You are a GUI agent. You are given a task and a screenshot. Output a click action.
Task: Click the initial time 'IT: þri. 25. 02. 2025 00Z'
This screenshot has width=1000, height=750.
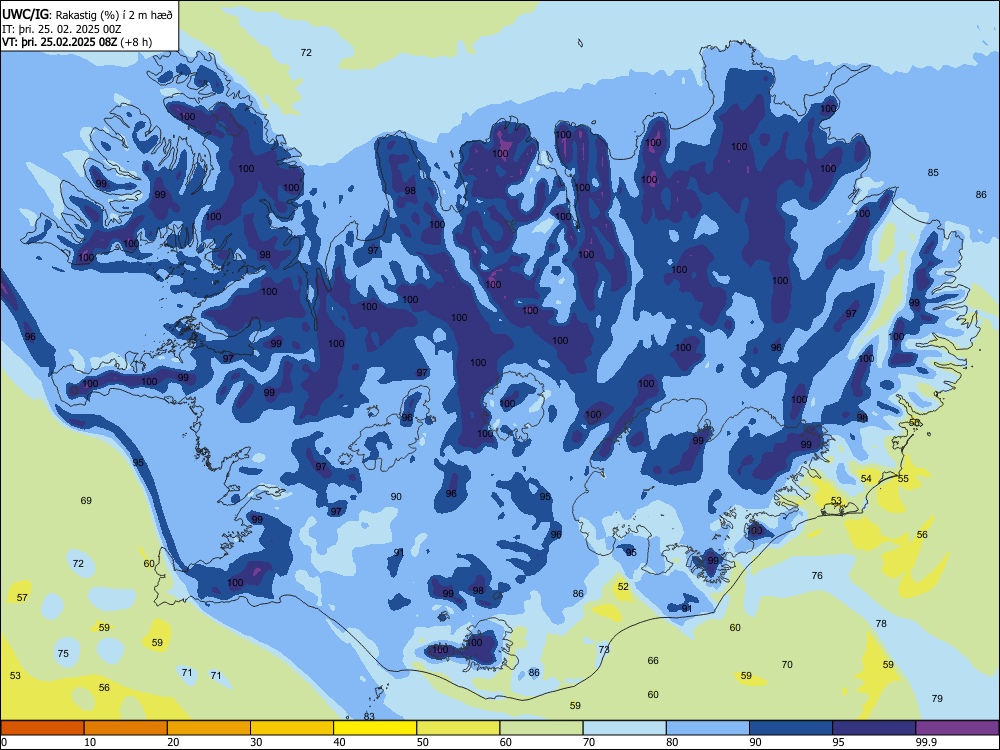coord(62,29)
